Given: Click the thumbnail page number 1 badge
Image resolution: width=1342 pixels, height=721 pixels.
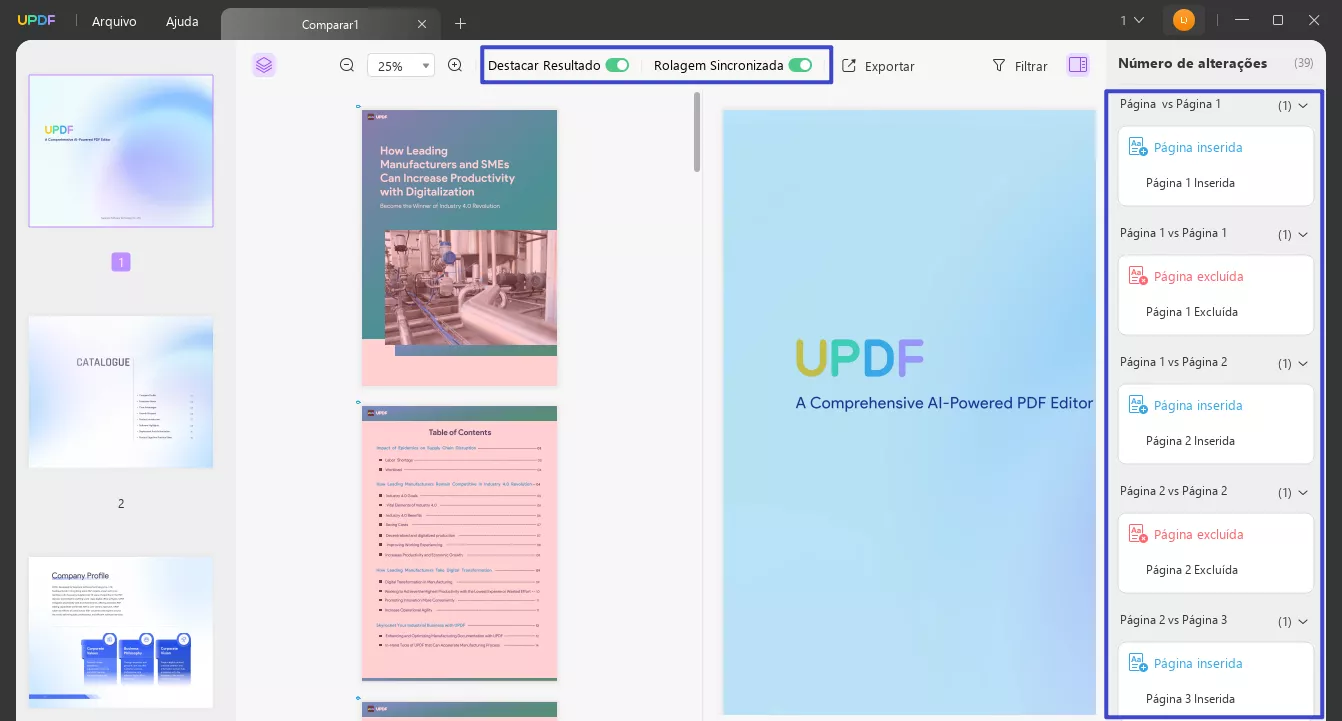Looking at the screenshot, I should pos(121,263).
